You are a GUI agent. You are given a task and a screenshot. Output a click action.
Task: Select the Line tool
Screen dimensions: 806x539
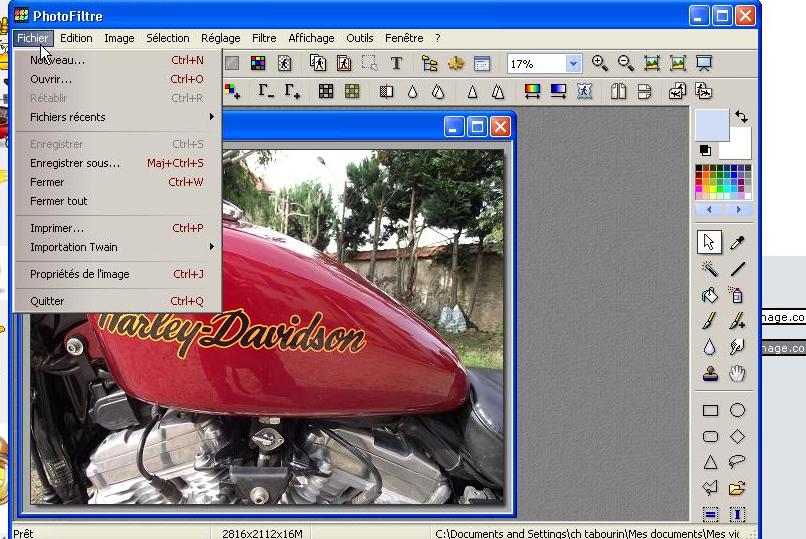click(x=737, y=268)
